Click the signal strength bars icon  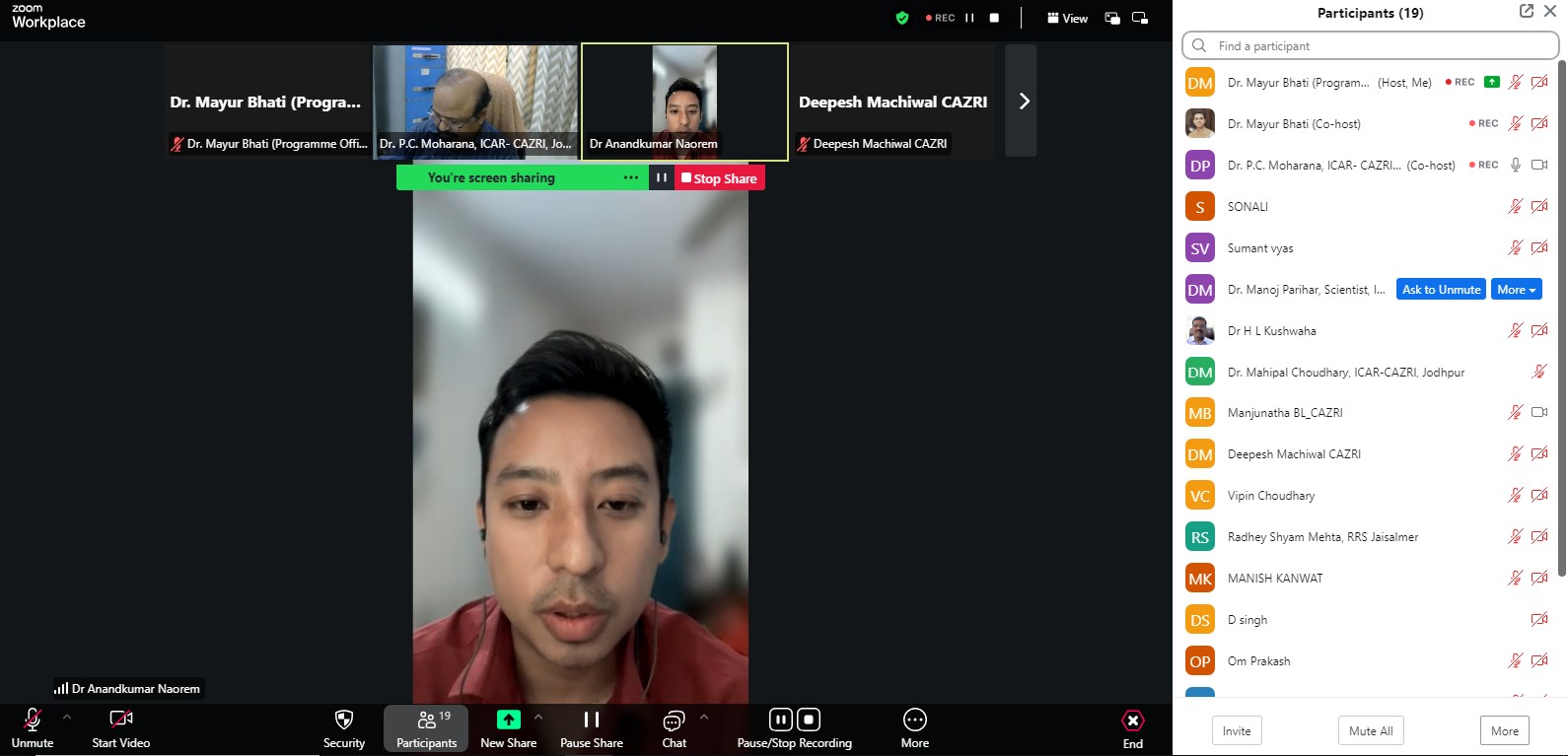[61, 688]
